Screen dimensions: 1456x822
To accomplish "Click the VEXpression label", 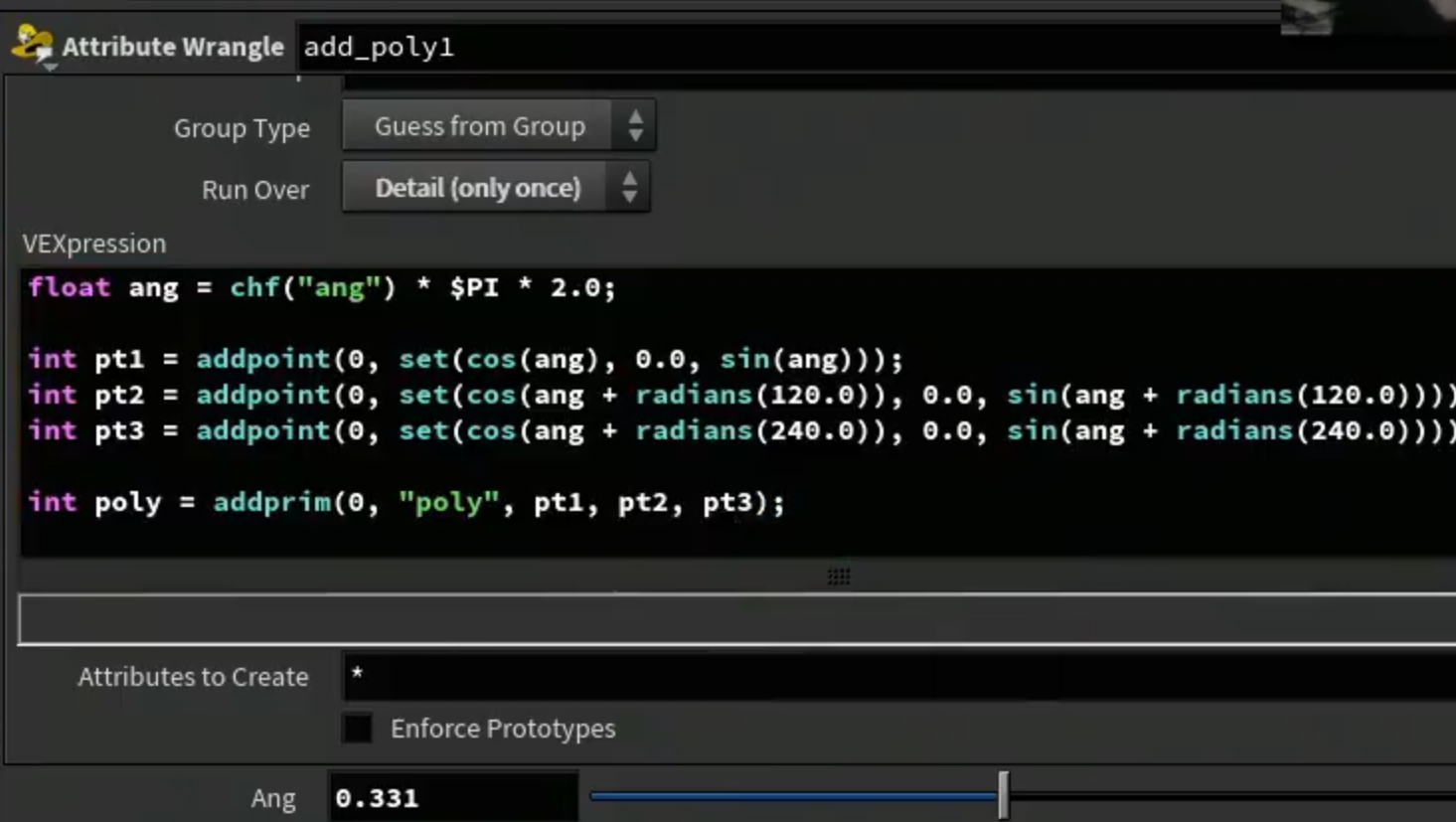I will [94, 244].
